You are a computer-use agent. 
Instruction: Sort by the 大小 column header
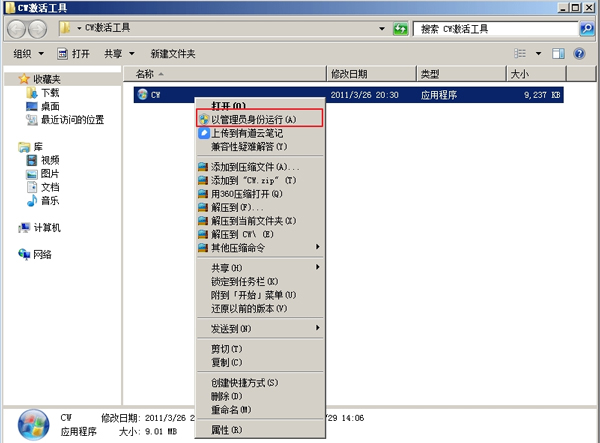(x=536, y=74)
